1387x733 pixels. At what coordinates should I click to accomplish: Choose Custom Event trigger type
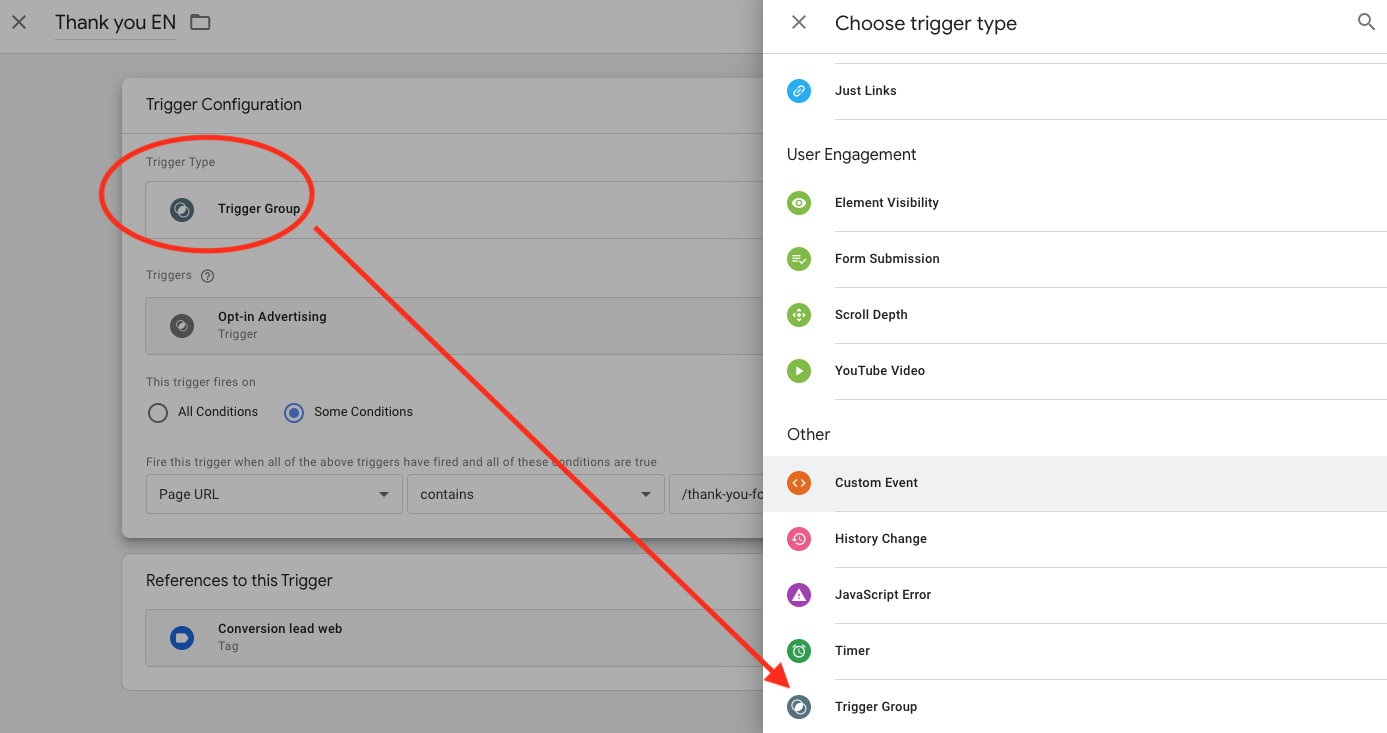pos(1075,483)
